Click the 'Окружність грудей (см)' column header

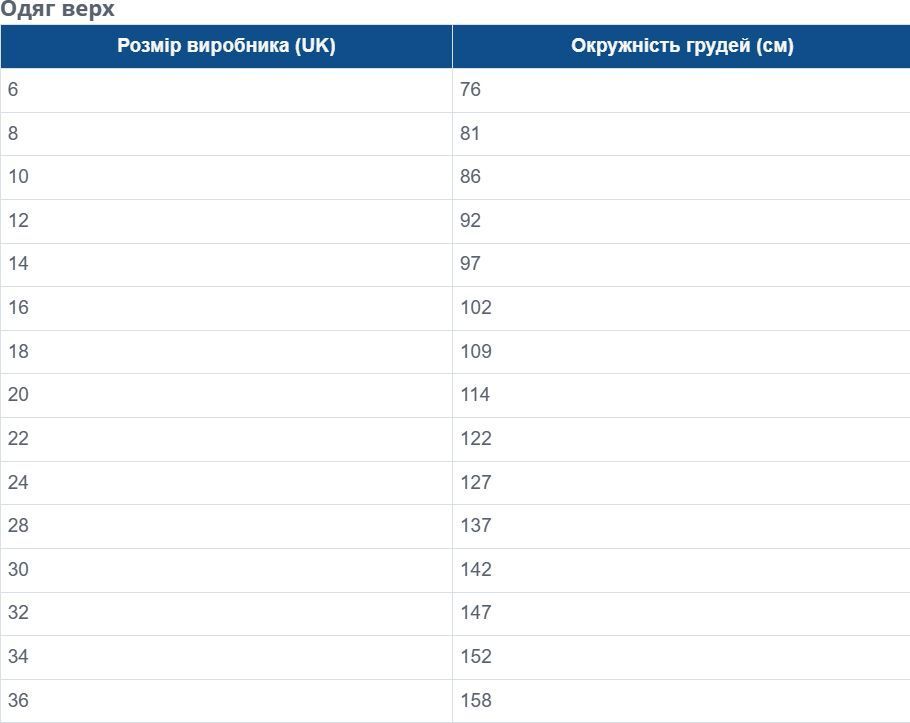pyautogui.click(x=682, y=46)
